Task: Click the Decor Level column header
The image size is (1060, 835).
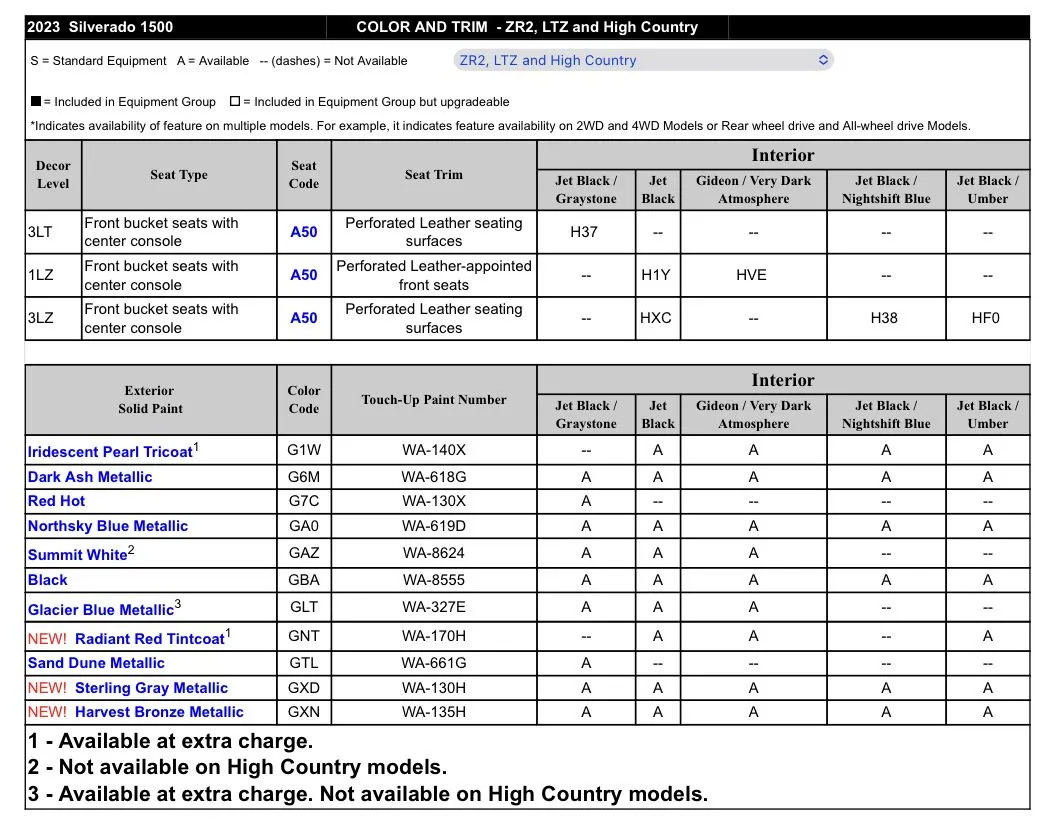Action: click(53, 174)
